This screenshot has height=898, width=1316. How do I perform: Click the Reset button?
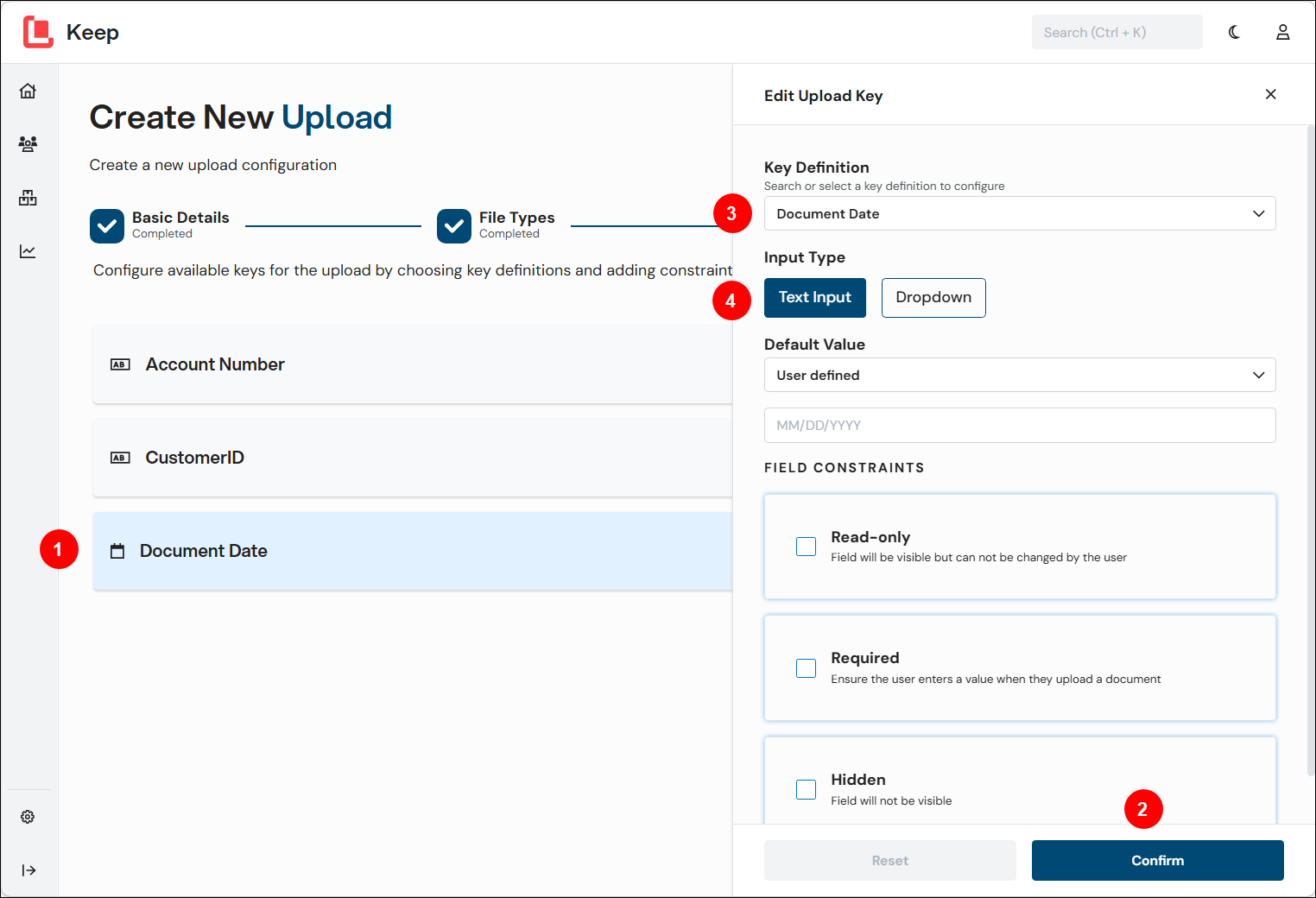coord(890,861)
